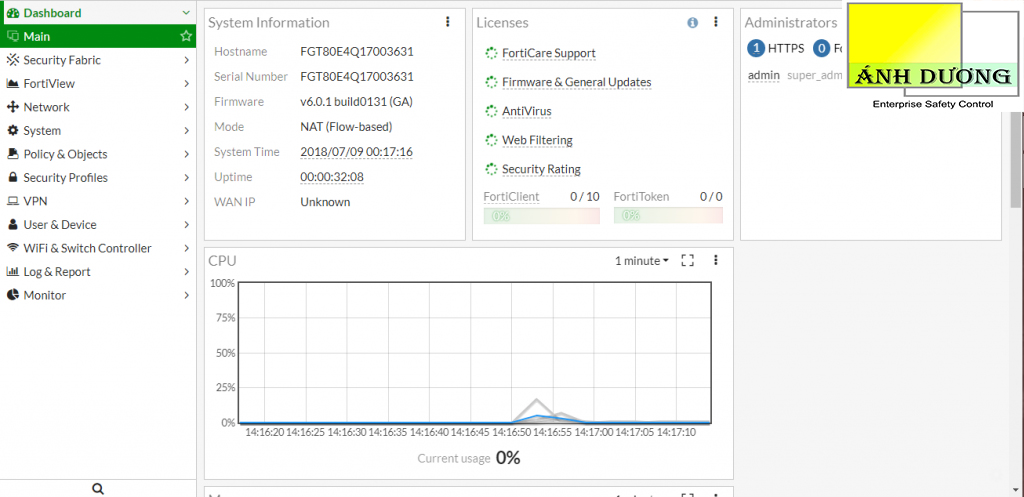Click the Dashboard gauge icon
The height and width of the screenshot is (497, 1024).
coord(12,13)
